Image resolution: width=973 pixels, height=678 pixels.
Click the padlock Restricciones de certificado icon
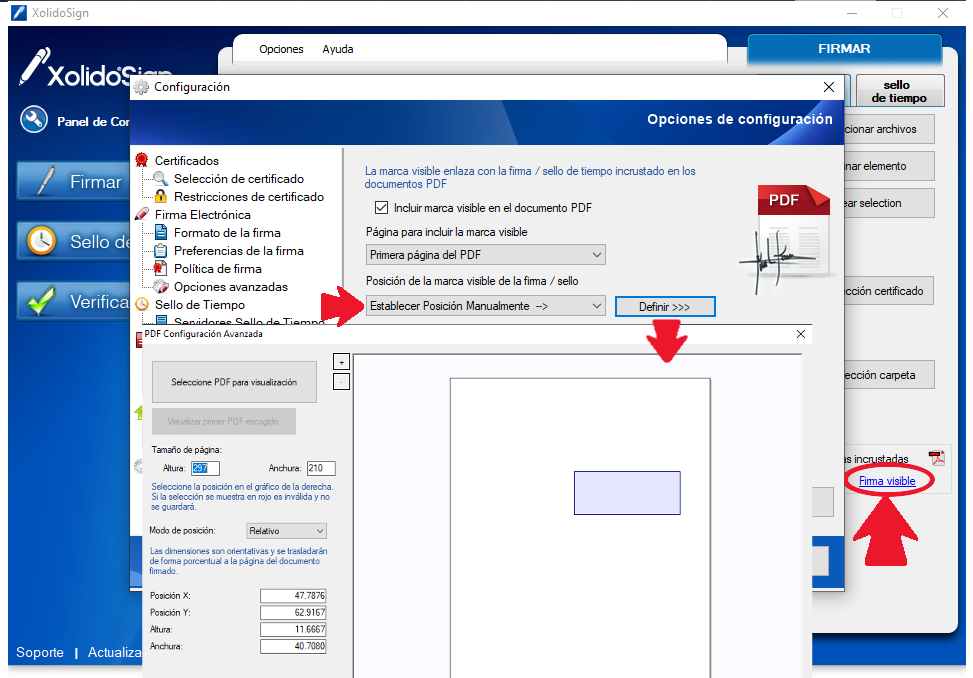pyautogui.click(x=160, y=197)
